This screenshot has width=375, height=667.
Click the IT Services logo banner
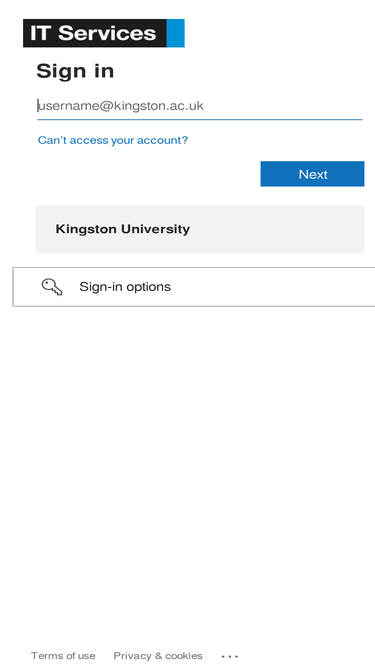point(104,33)
